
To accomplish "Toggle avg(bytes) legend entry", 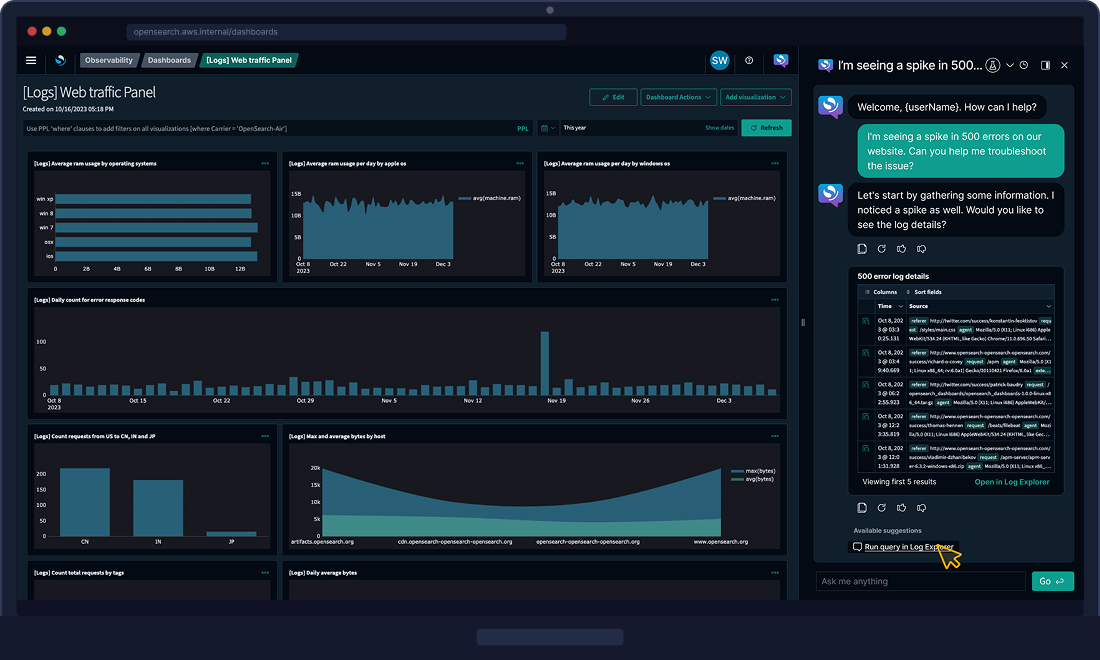I will (752, 479).
